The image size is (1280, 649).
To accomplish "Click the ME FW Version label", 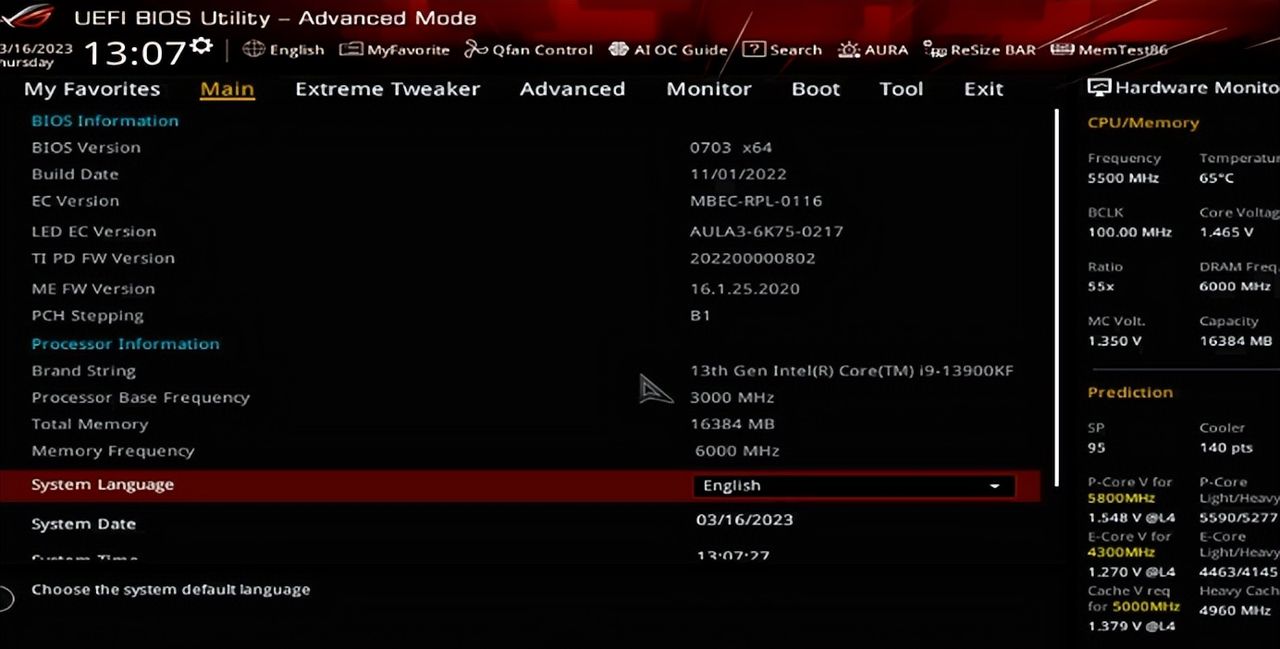I will coord(93,289).
